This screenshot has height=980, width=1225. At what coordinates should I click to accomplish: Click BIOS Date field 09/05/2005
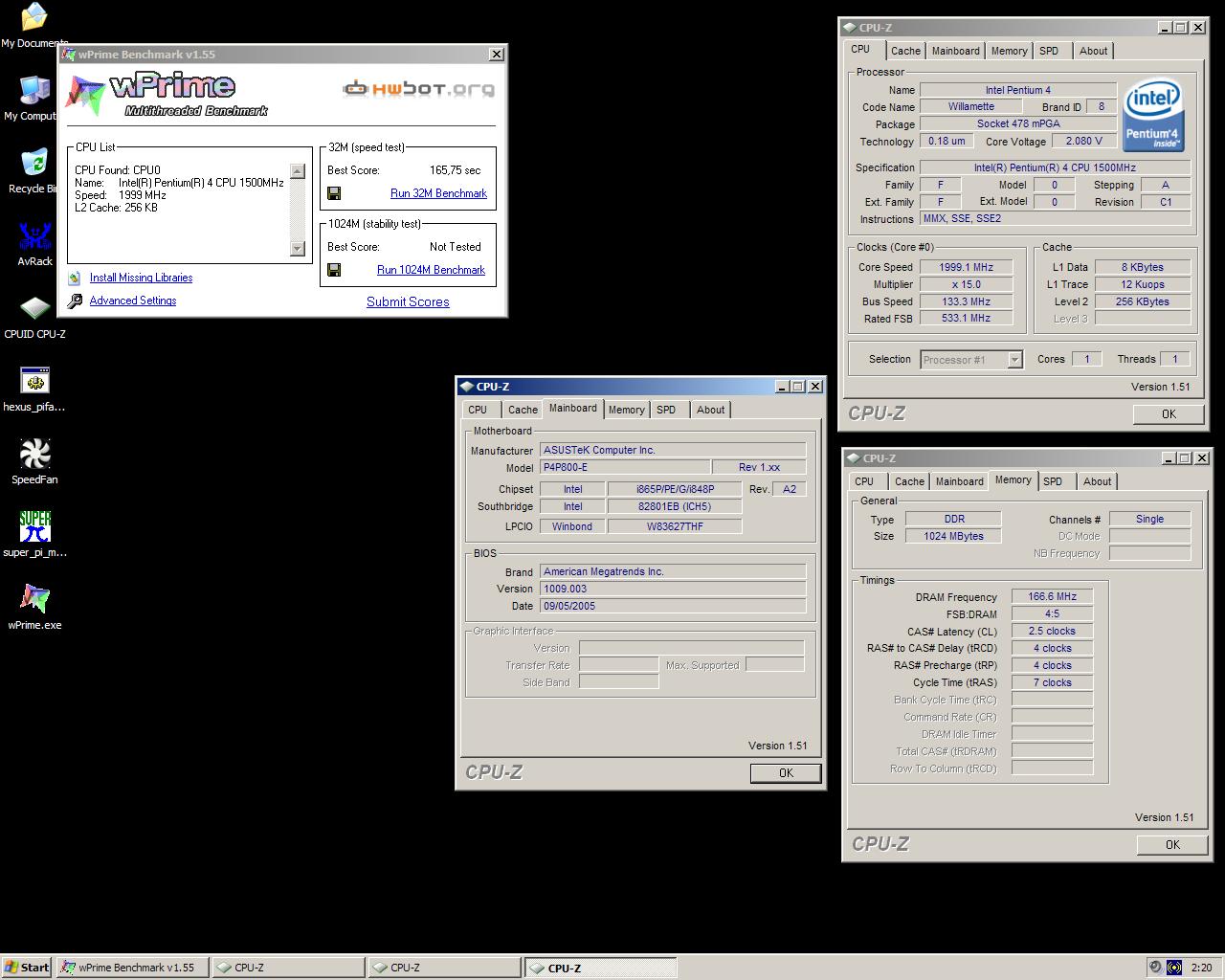pos(673,606)
